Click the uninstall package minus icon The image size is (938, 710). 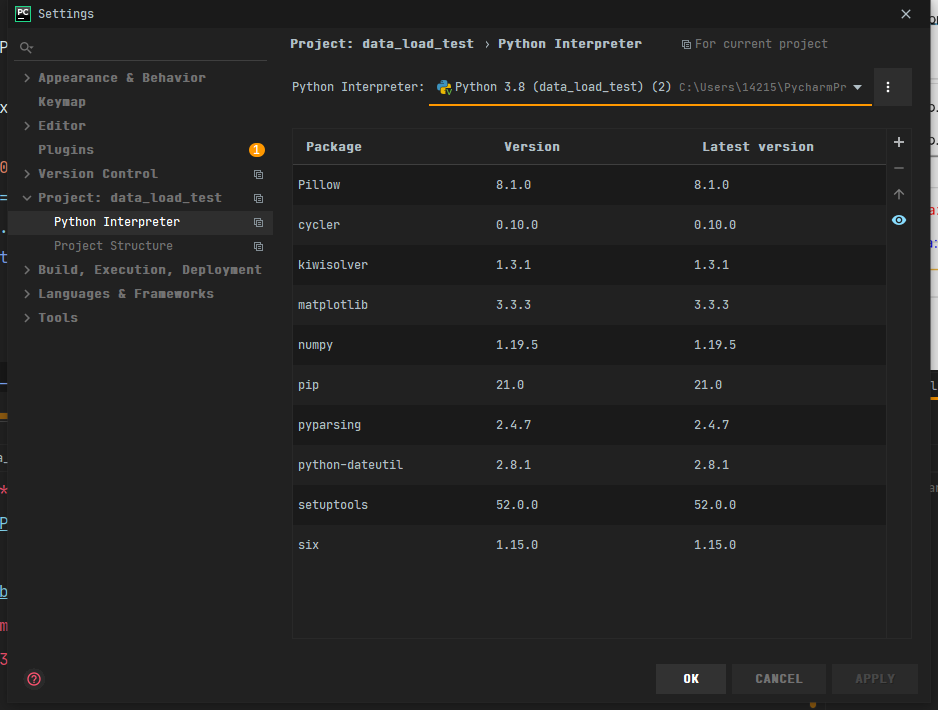point(899,168)
